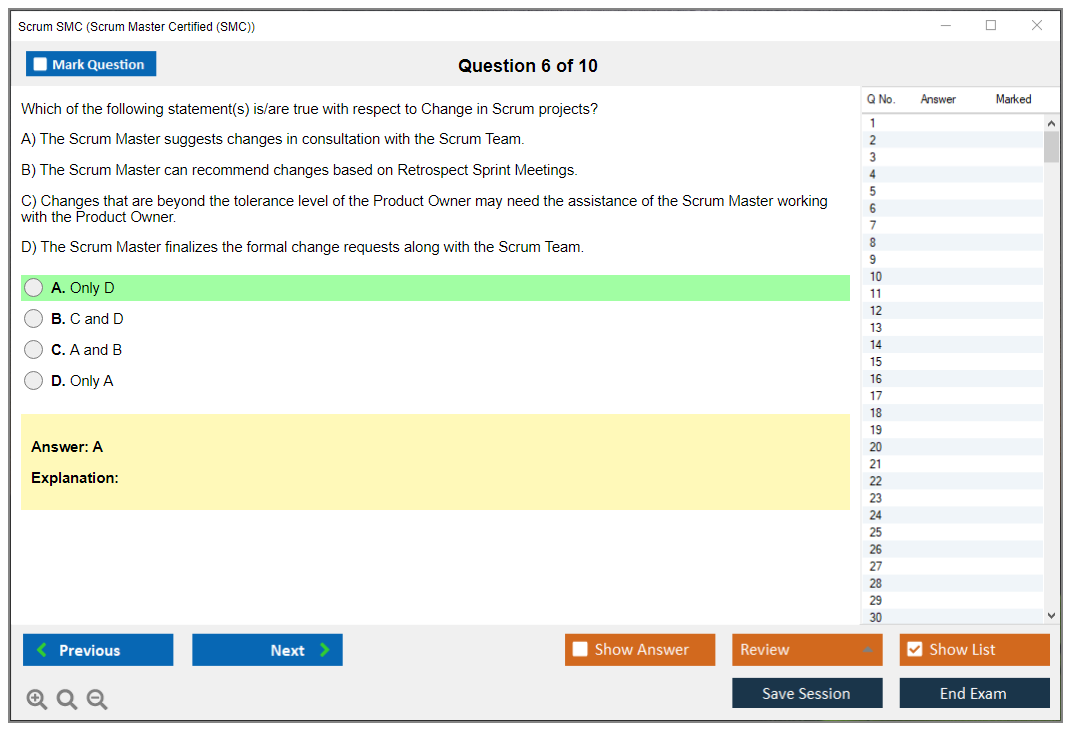Click the End Exam button

974,693
